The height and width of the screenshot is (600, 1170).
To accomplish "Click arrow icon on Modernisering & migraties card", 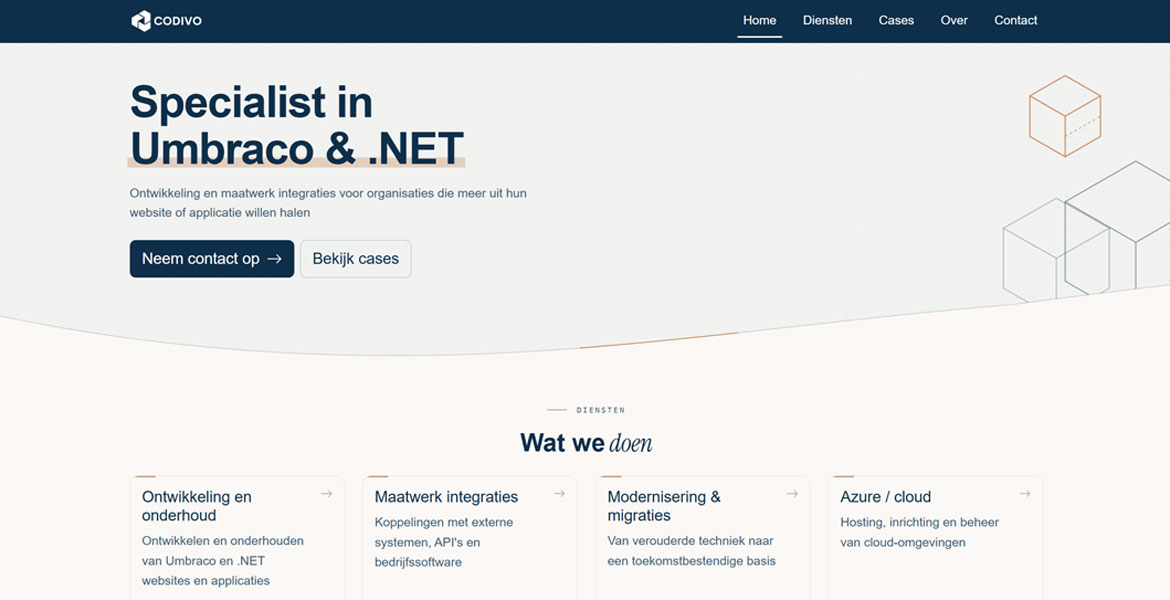I will (x=792, y=494).
